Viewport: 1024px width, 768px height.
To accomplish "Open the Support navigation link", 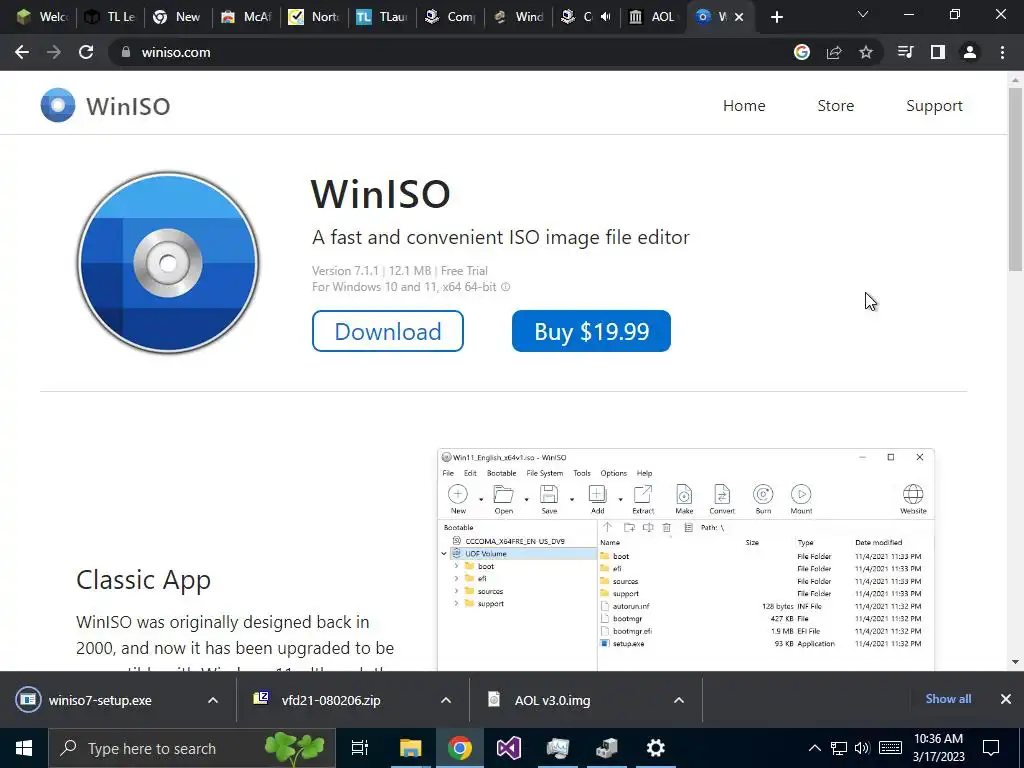I will tap(934, 106).
